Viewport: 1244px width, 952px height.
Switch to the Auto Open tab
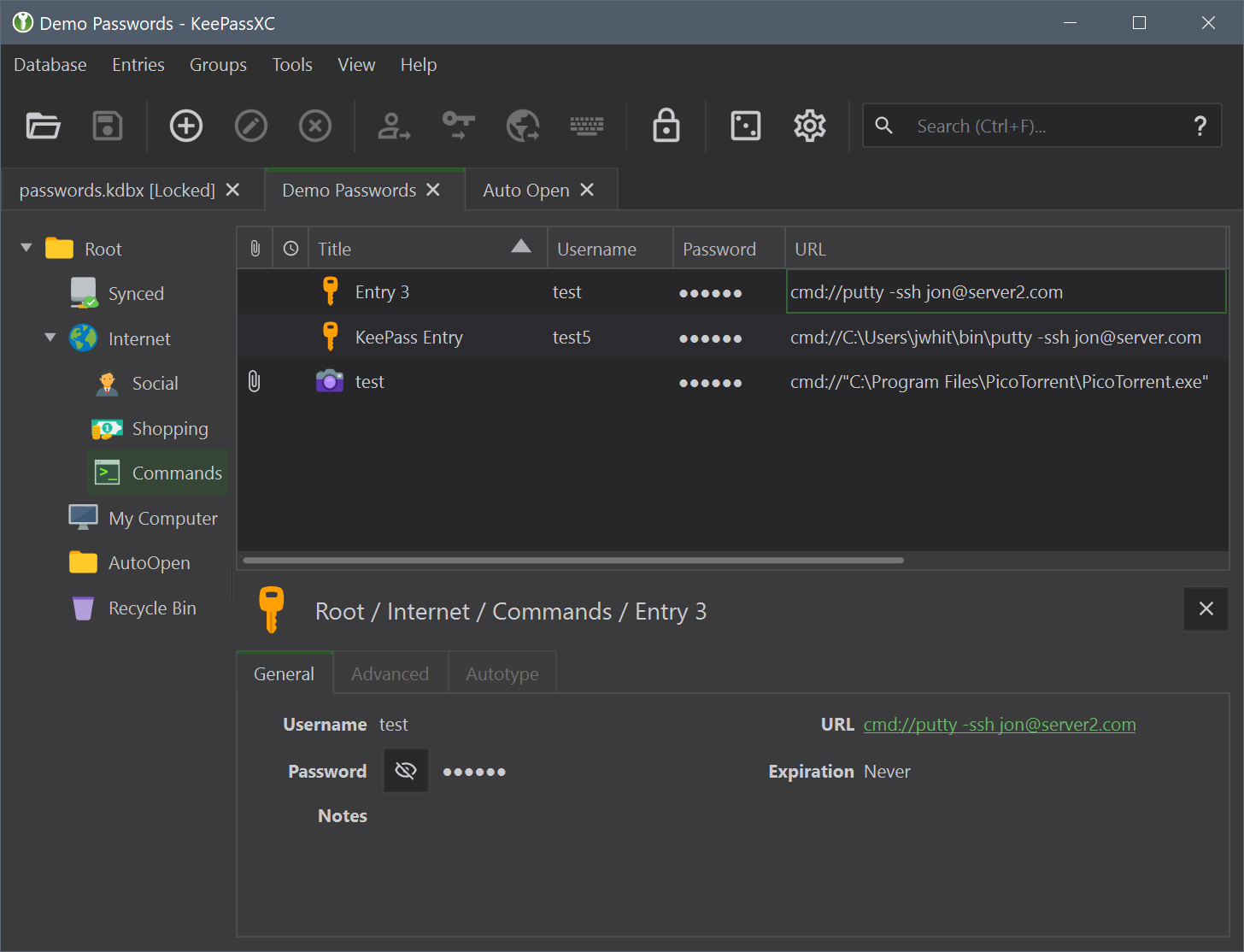click(x=525, y=191)
